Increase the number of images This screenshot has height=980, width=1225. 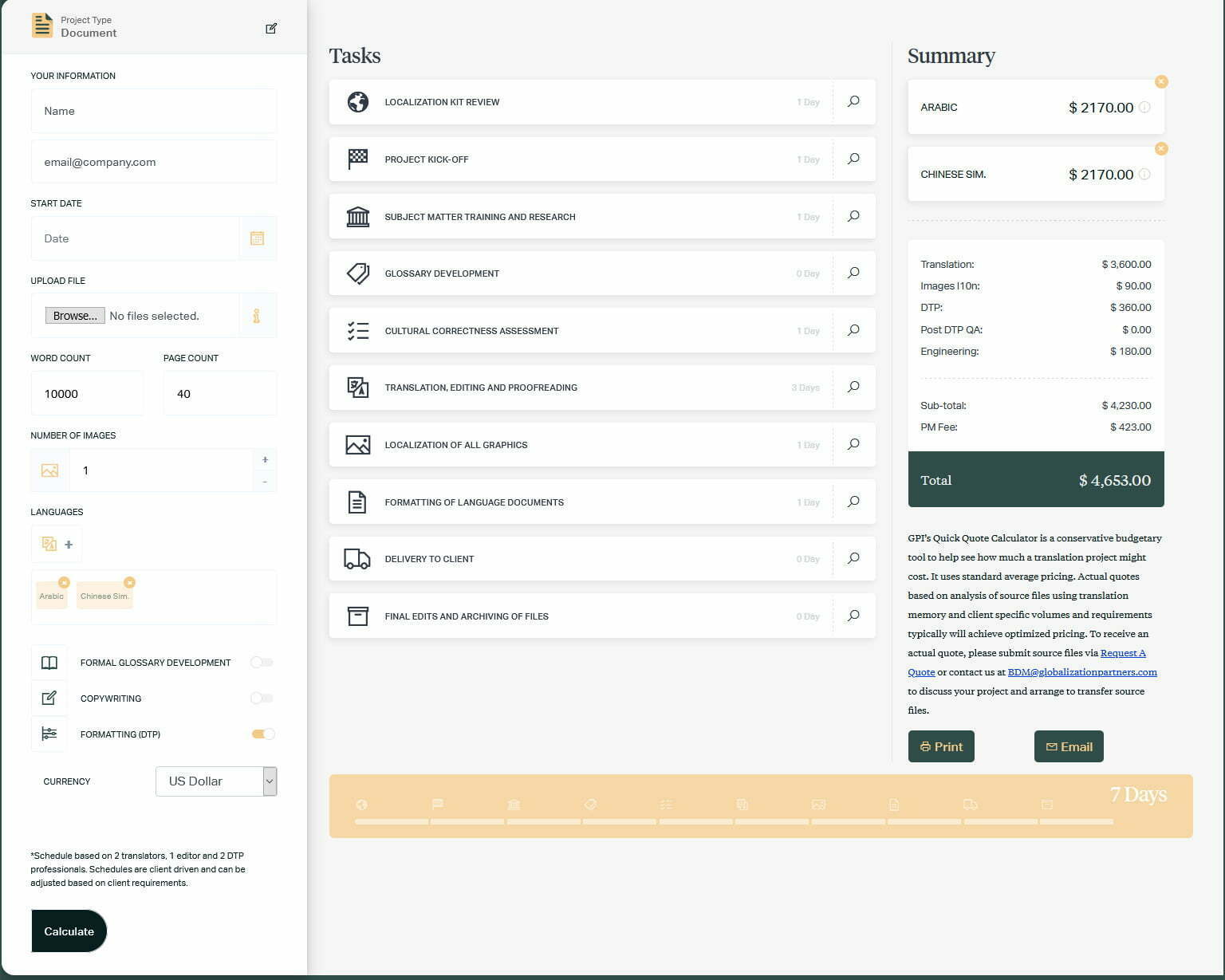tap(265, 460)
